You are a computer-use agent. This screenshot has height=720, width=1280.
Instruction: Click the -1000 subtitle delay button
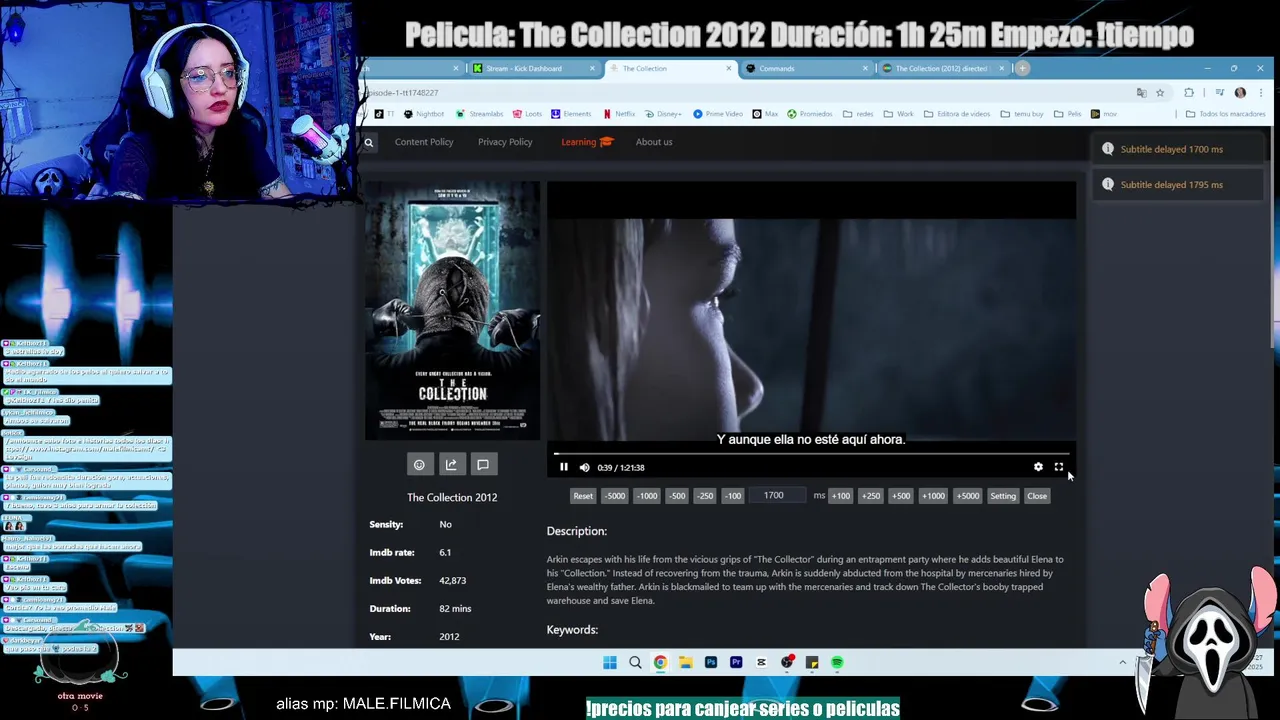click(x=647, y=496)
